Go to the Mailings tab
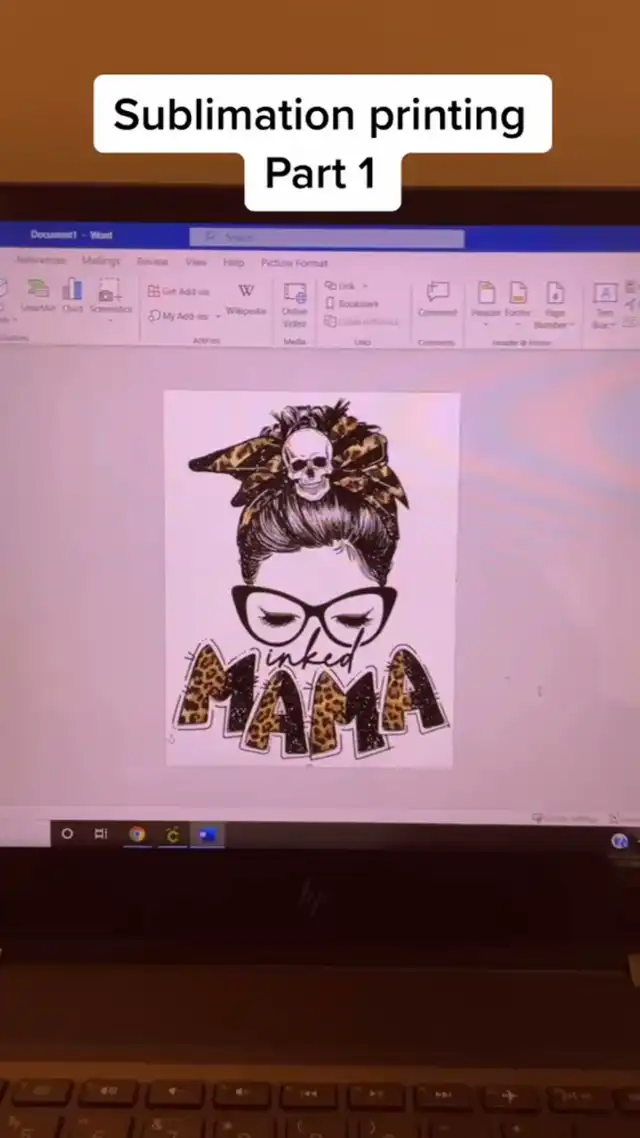The image size is (640, 1138). pos(101,260)
